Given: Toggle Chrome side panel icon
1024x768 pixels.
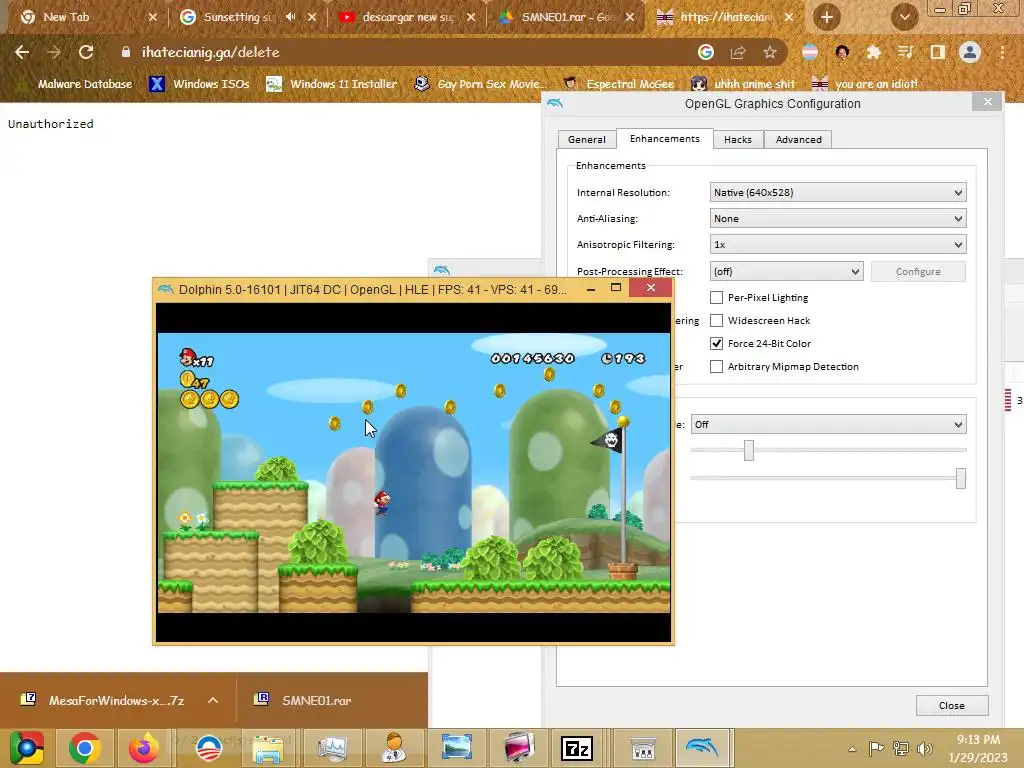Looking at the screenshot, I should (x=937, y=52).
